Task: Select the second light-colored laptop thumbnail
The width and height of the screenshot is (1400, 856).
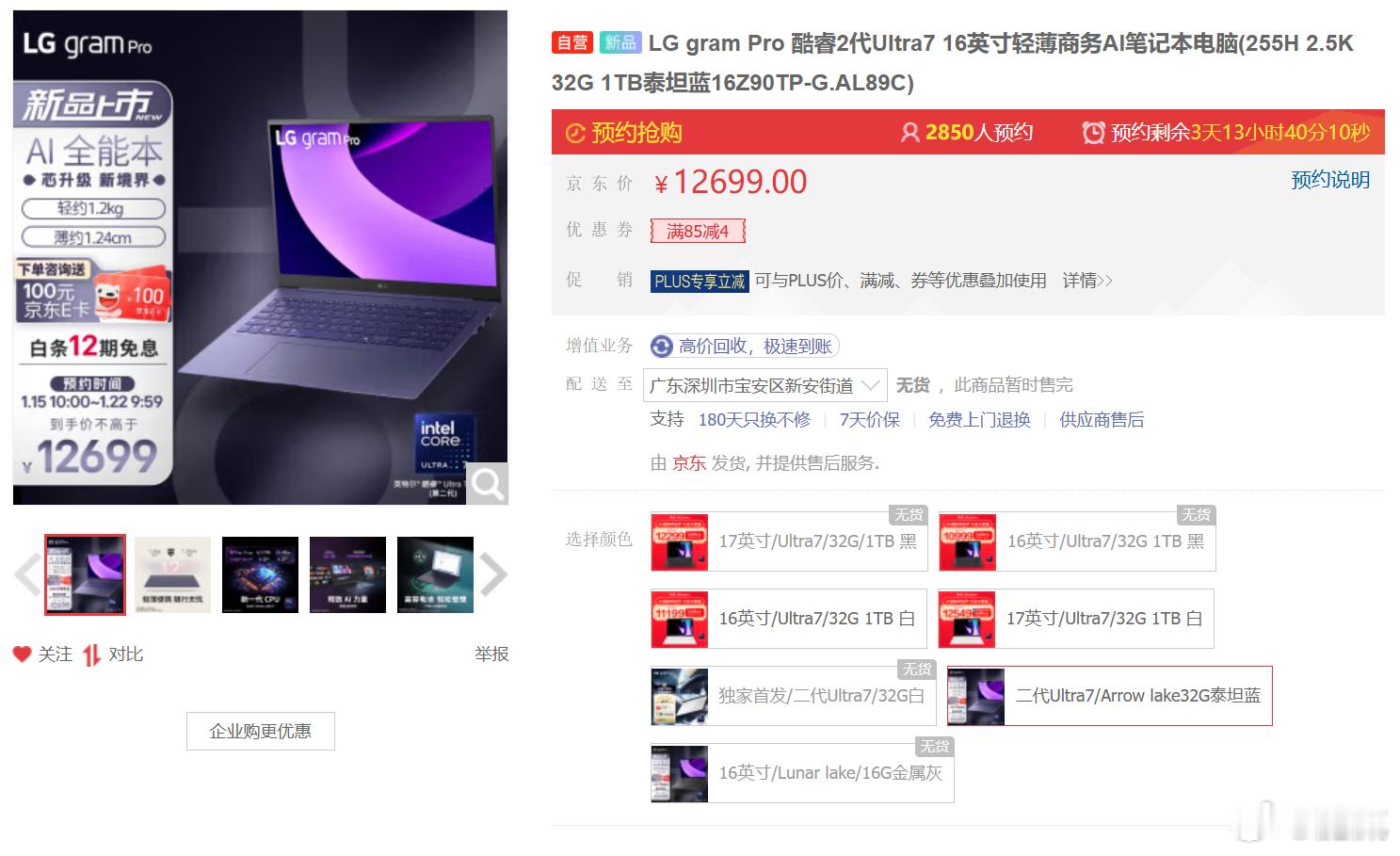Action: 173,574
